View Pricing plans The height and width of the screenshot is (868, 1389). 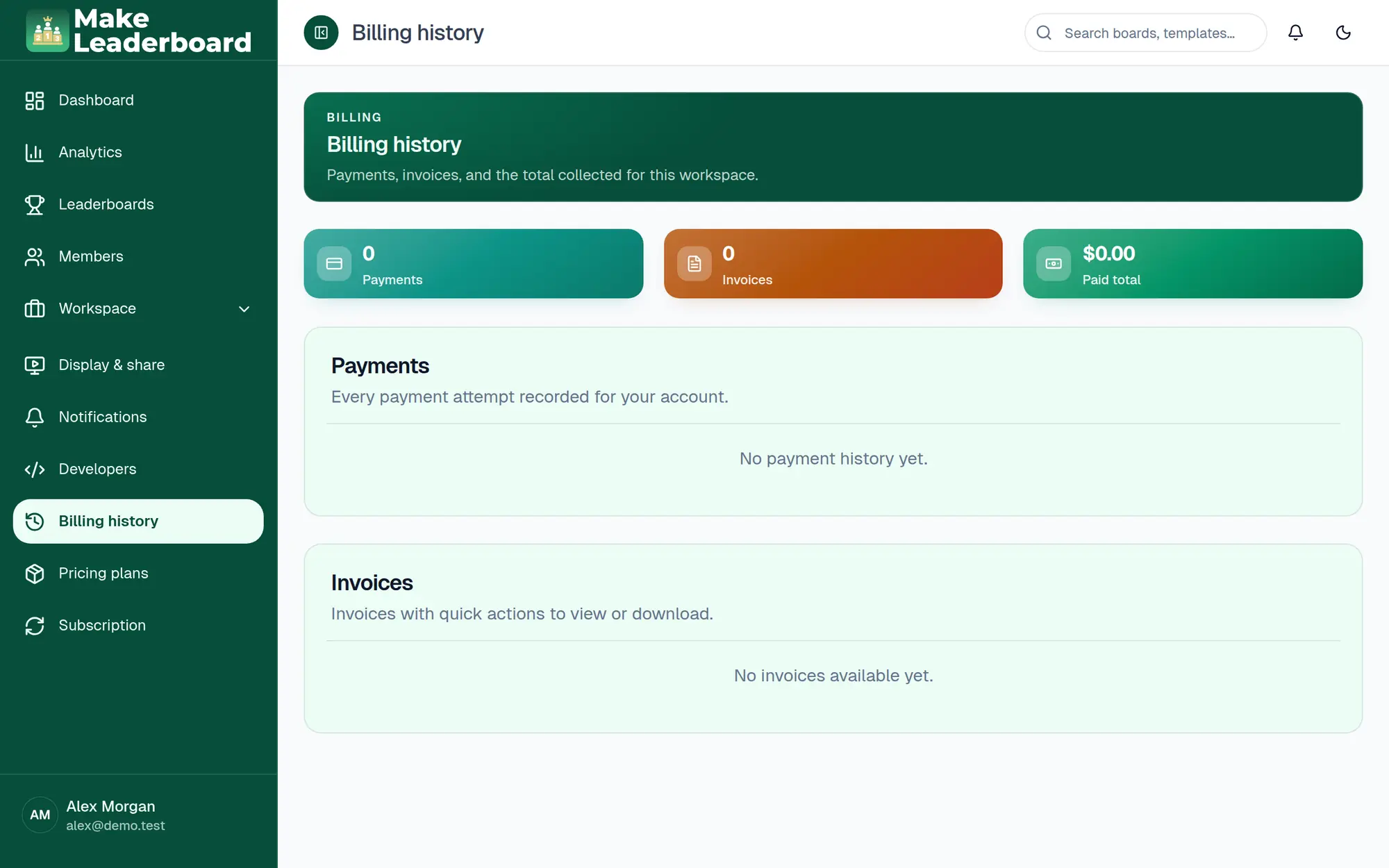pyautogui.click(x=138, y=574)
